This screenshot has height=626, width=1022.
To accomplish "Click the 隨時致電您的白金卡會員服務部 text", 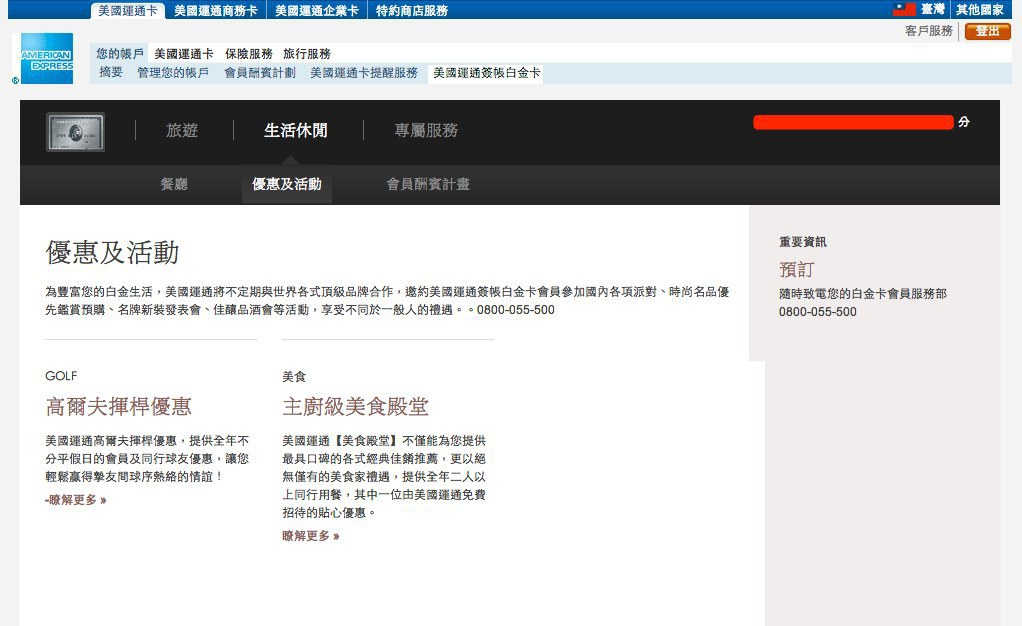I will coord(863,293).
